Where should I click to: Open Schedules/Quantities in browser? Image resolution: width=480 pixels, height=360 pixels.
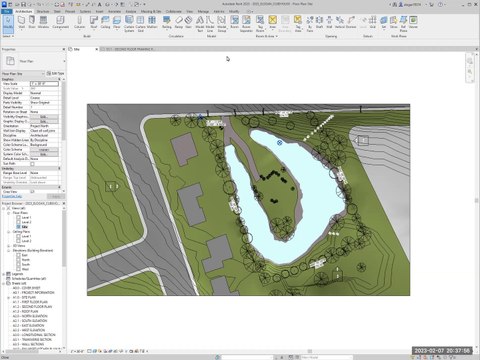(29, 278)
